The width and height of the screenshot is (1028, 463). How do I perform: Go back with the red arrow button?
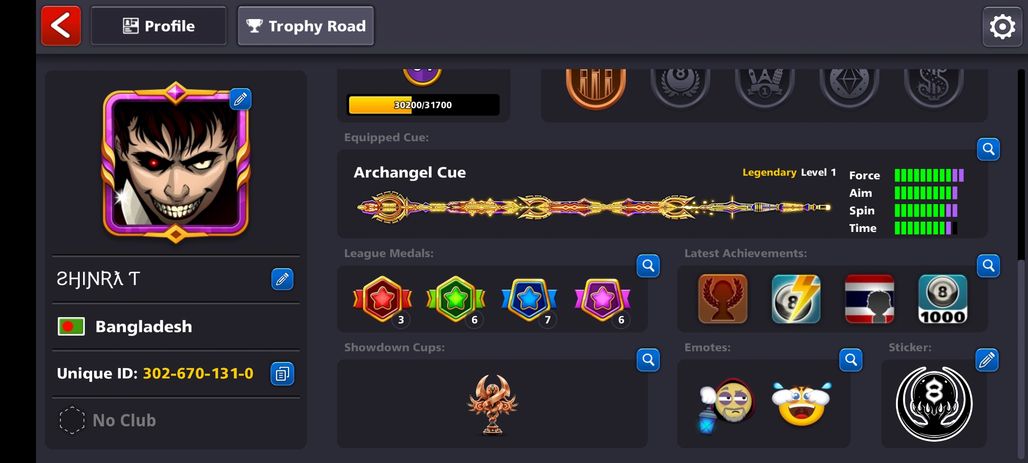click(x=61, y=26)
